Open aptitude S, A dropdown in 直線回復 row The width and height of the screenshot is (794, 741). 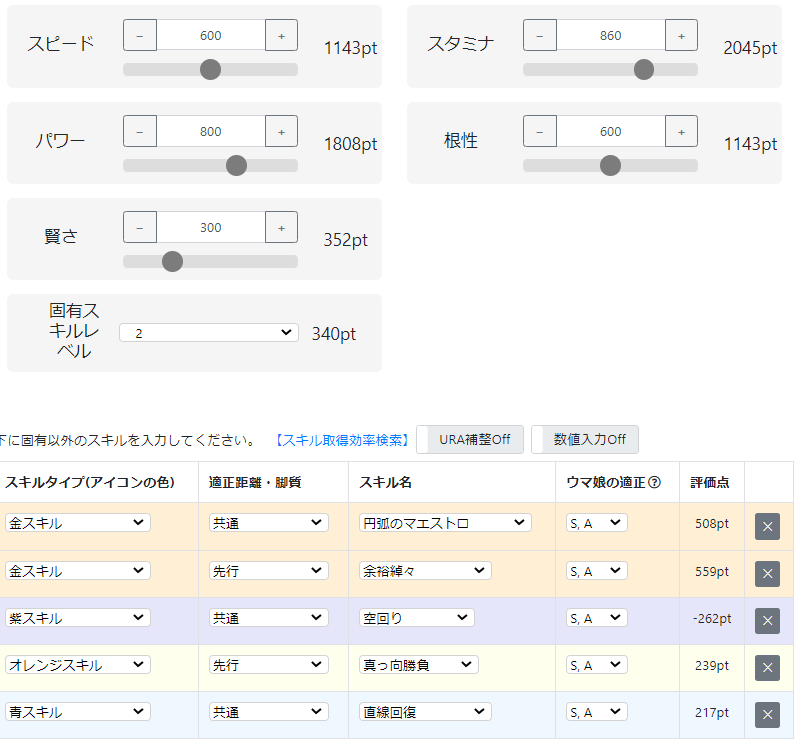tap(597, 712)
